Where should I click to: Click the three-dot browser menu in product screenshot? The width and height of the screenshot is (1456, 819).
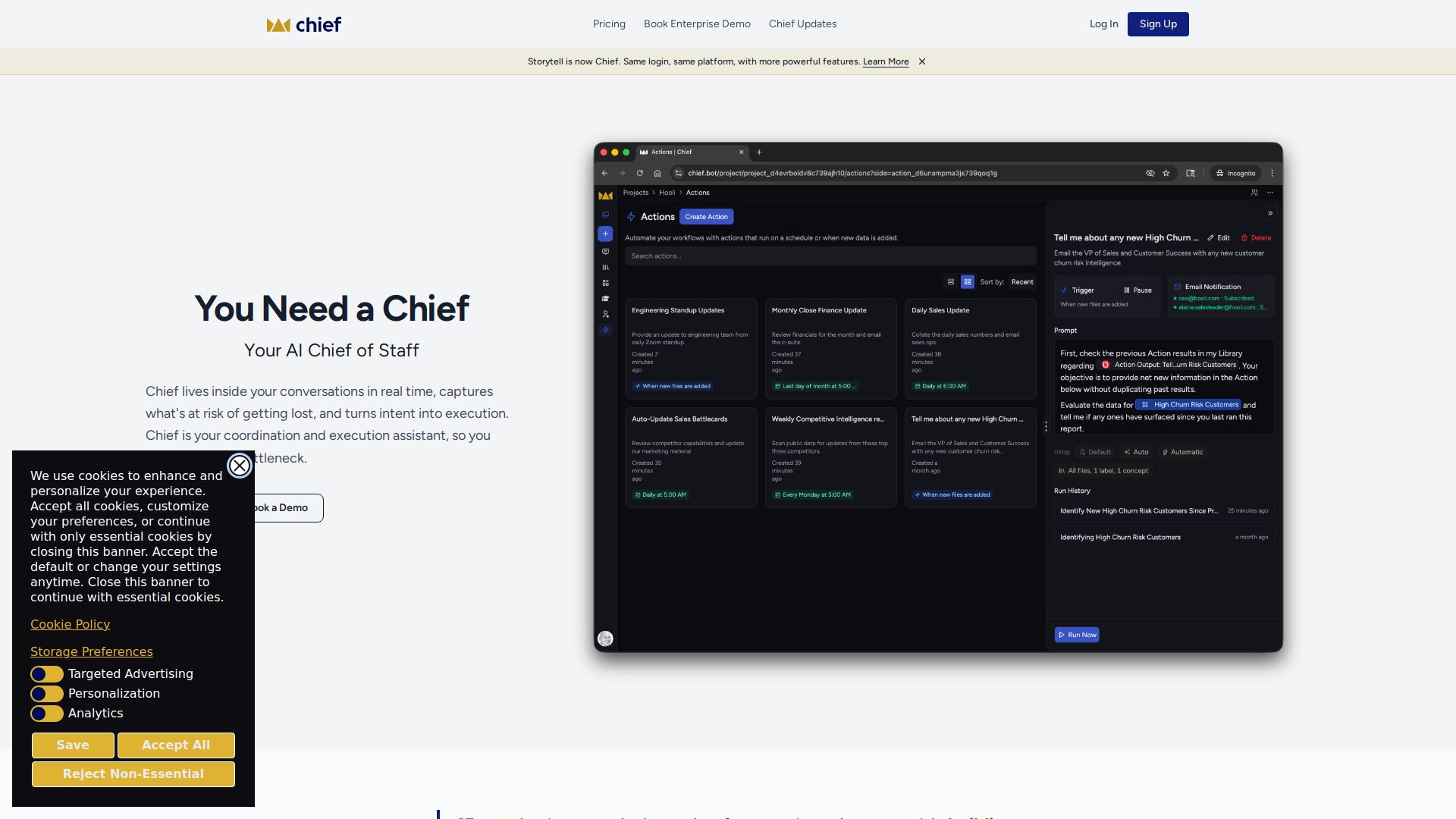click(x=1272, y=173)
